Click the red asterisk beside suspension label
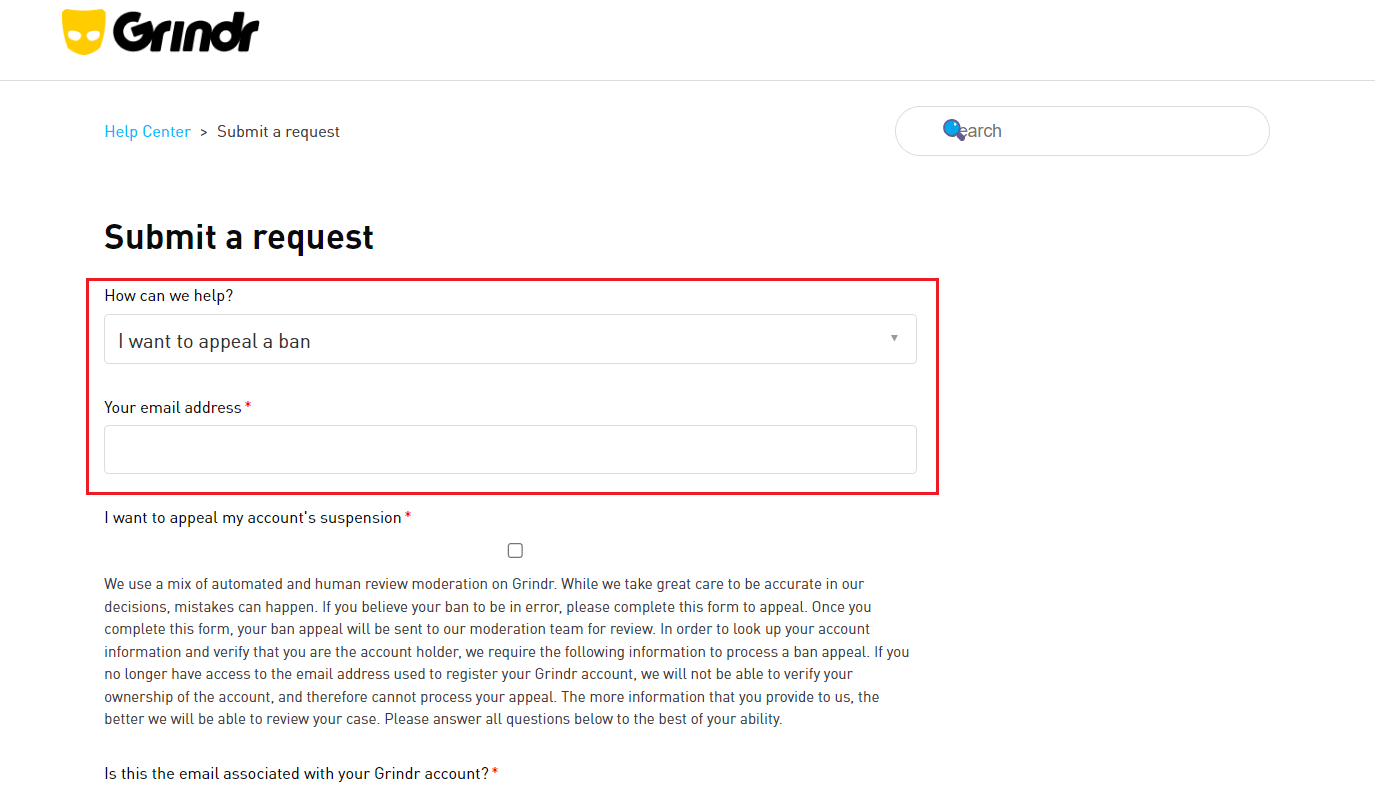1375x795 pixels. pos(408,516)
